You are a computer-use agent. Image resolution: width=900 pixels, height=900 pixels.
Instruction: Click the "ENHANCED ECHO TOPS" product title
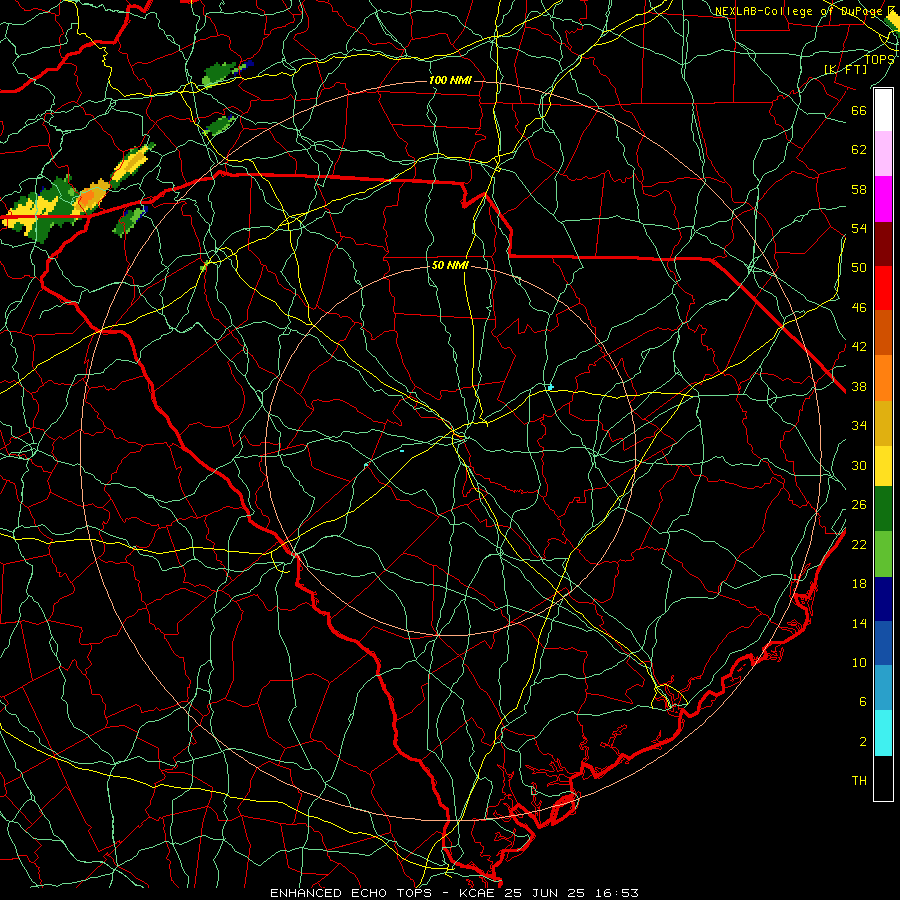351,893
